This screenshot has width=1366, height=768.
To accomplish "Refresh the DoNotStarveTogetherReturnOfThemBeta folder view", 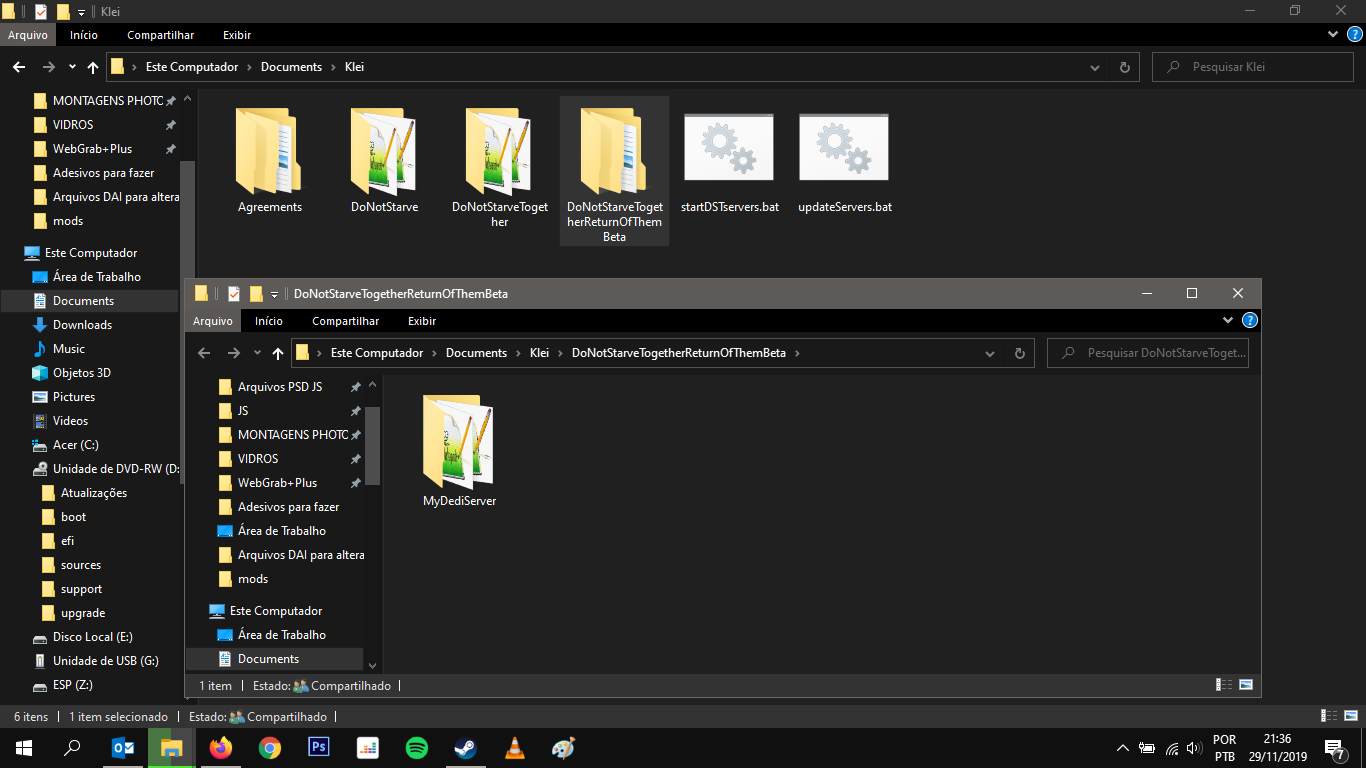I will click(1019, 353).
